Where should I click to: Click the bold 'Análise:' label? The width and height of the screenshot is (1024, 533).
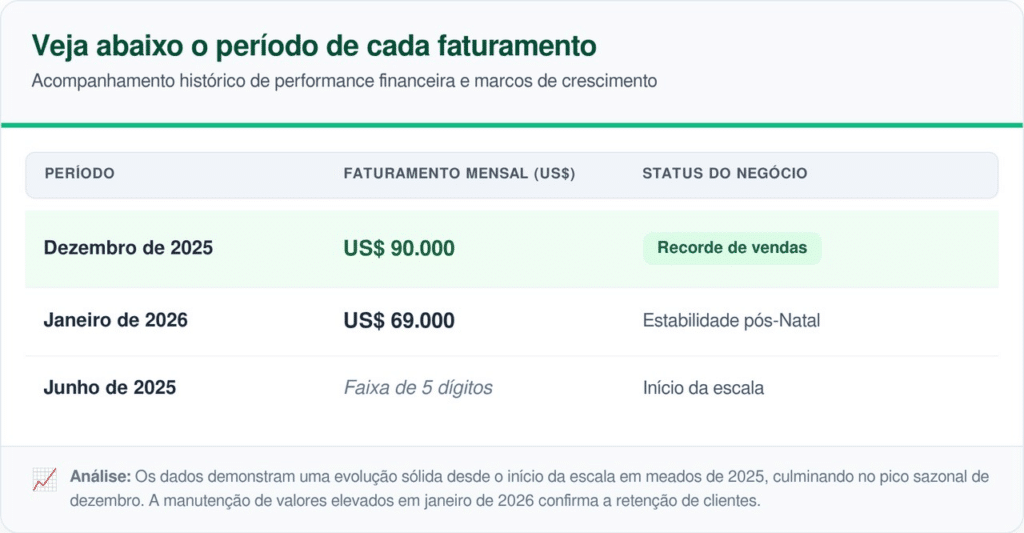100,477
